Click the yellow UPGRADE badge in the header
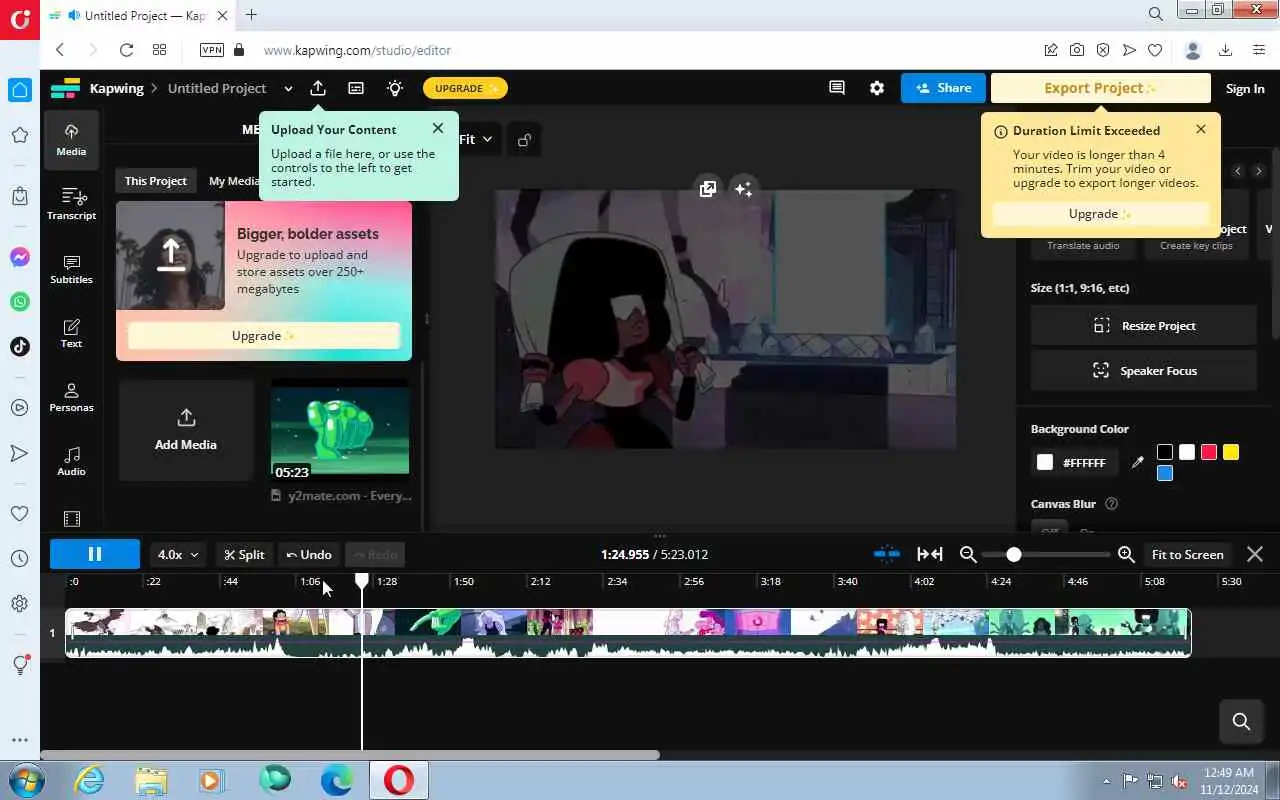1280x800 pixels. [x=466, y=88]
